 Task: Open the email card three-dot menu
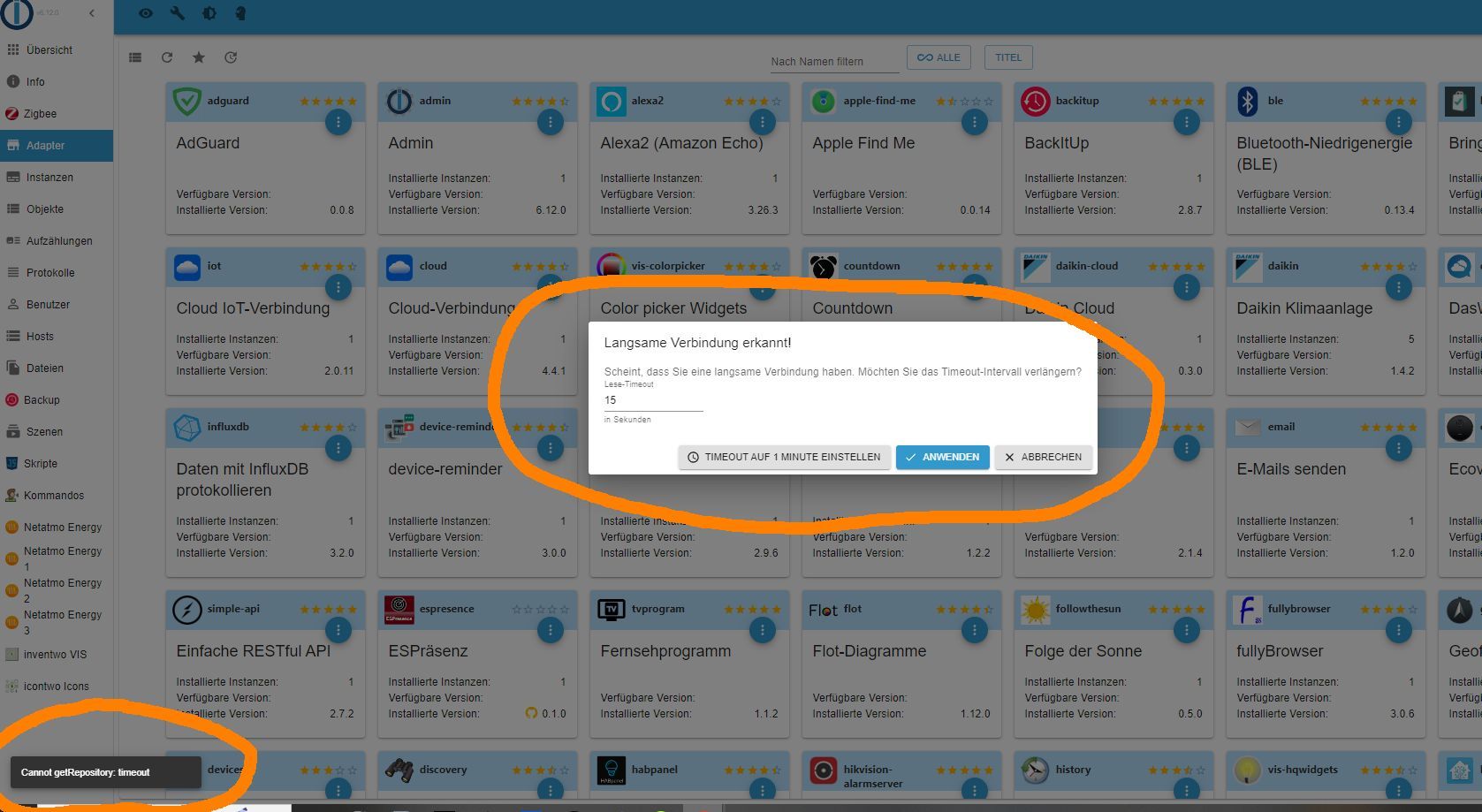(1398, 448)
